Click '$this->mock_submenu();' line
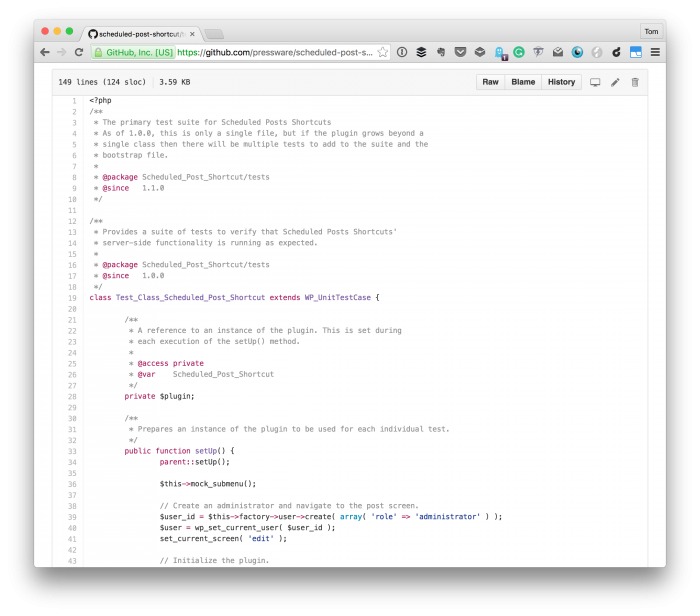This screenshot has width=700, height=616. click(208, 484)
